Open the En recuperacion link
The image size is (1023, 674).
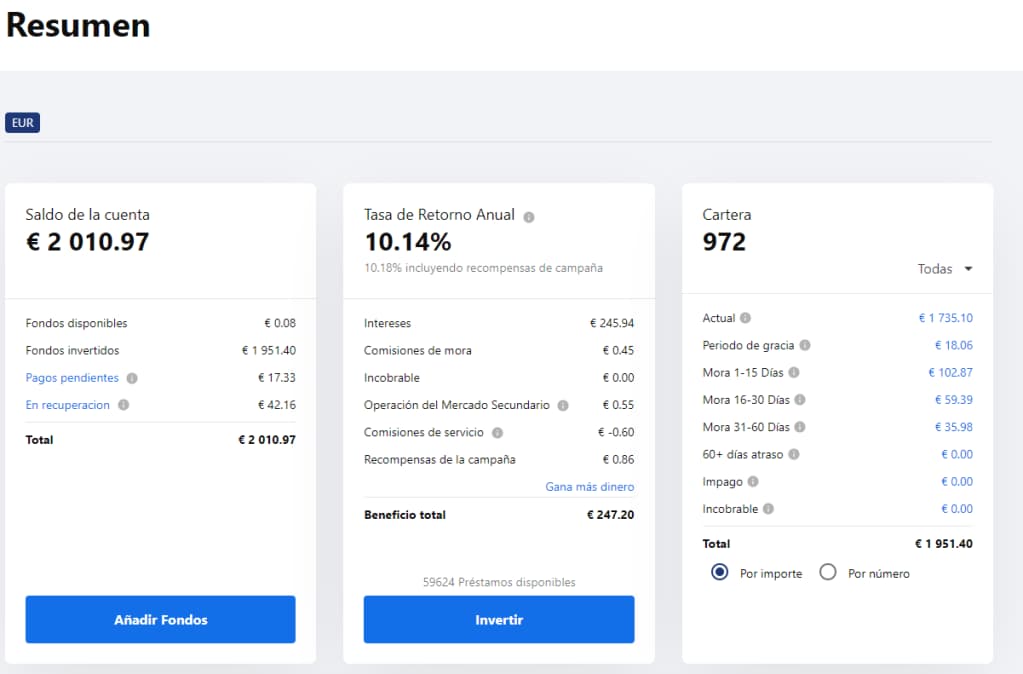(67, 405)
